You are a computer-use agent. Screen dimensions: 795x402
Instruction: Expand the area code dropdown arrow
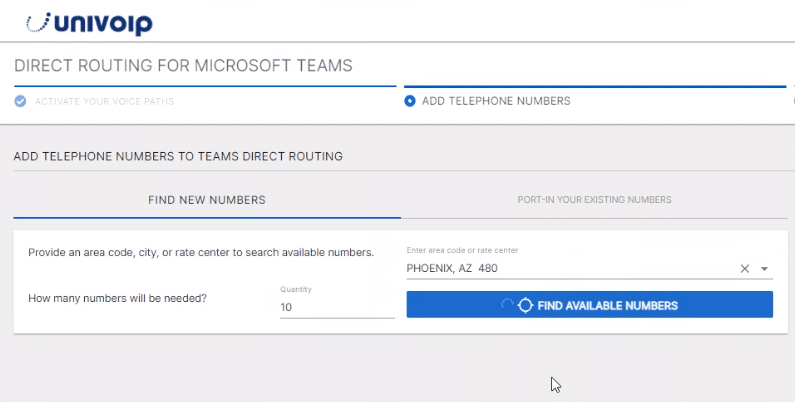[x=765, y=269]
